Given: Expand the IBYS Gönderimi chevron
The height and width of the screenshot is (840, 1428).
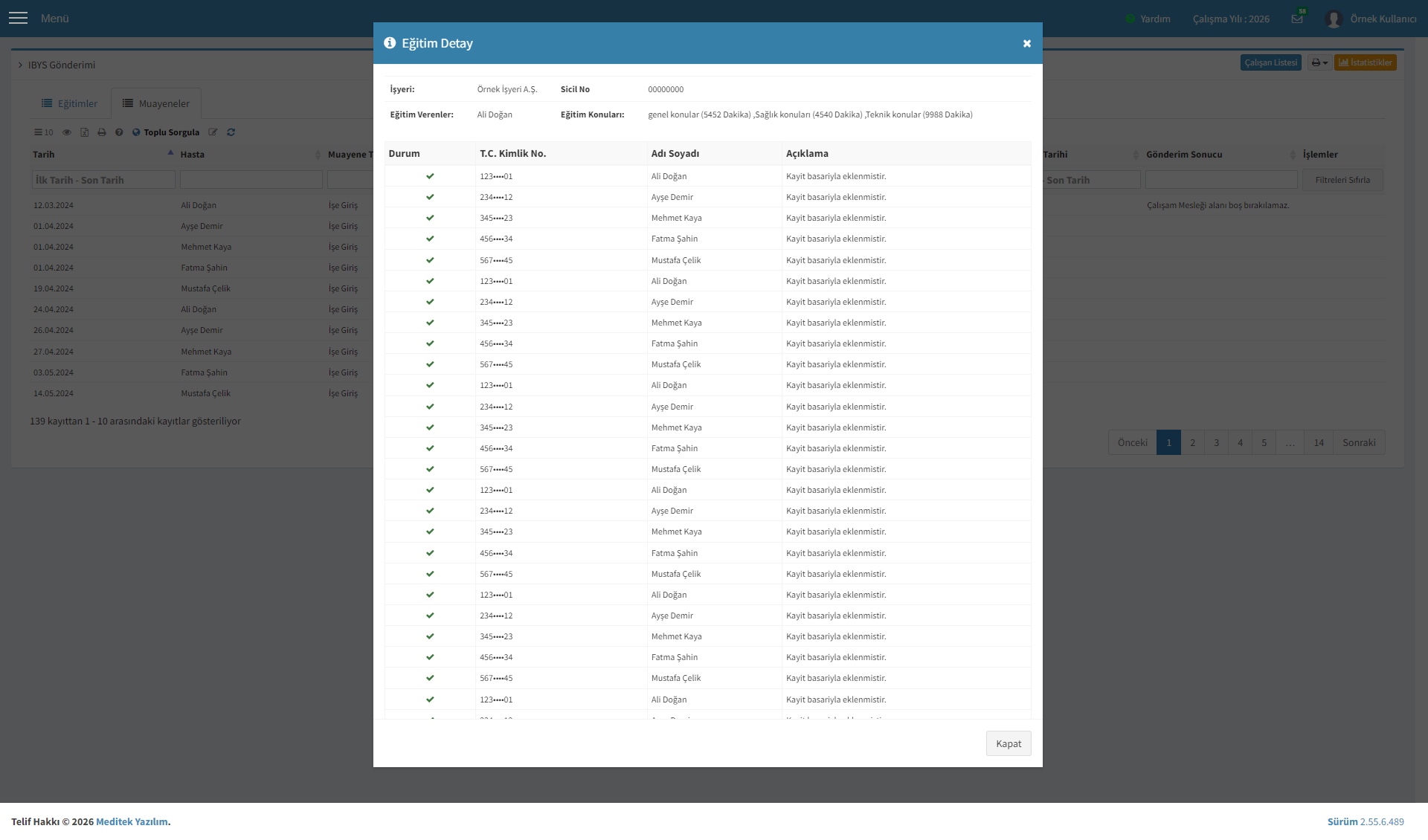Looking at the screenshot, I should click(x=20, y=65).
